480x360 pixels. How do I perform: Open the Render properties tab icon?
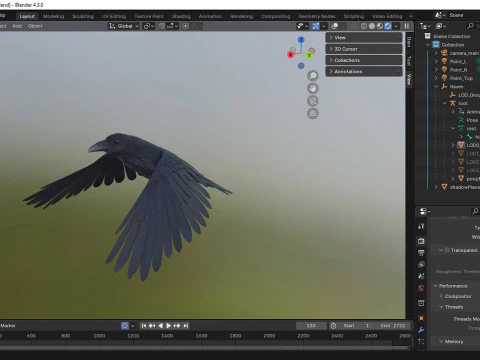pos(421,241)
